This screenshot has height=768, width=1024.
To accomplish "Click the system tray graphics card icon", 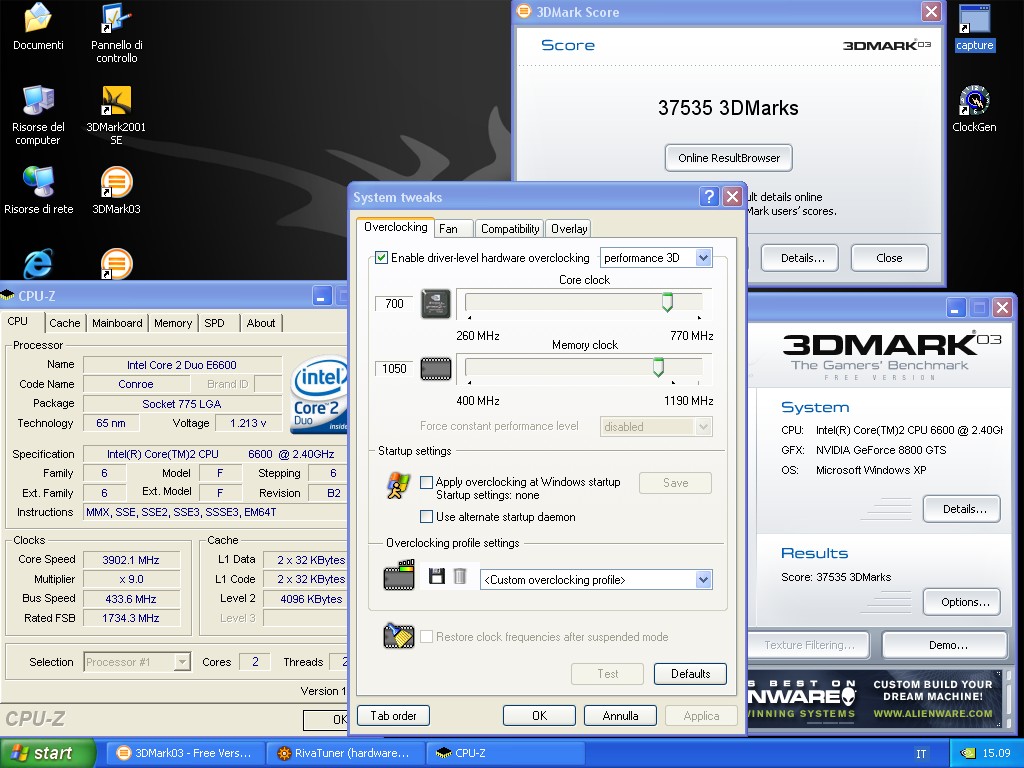I will coord(967,754).
